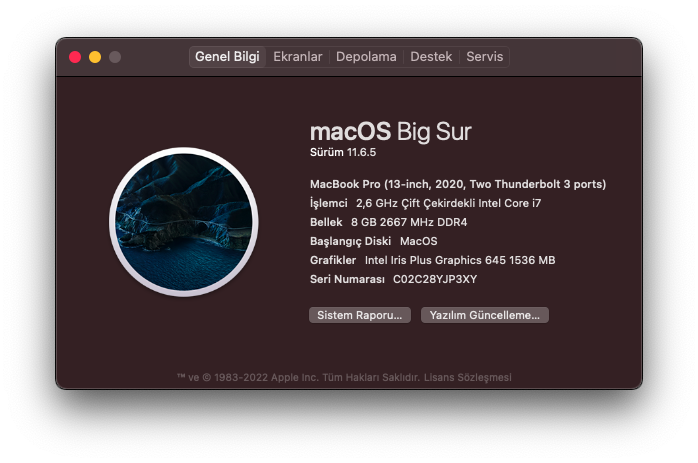The image size is (698, 463).
Task: Select the Depolama tab
Action: coord(366,57)
